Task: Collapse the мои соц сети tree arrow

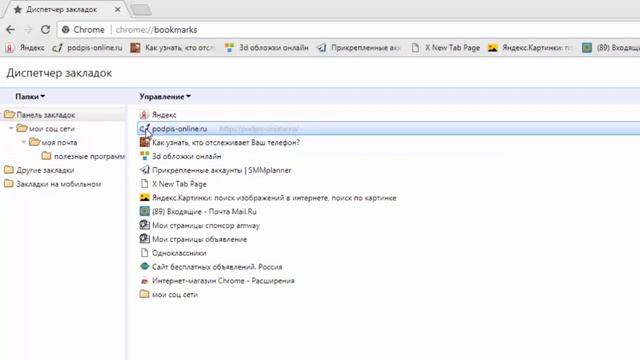Action: click(11, 129)
